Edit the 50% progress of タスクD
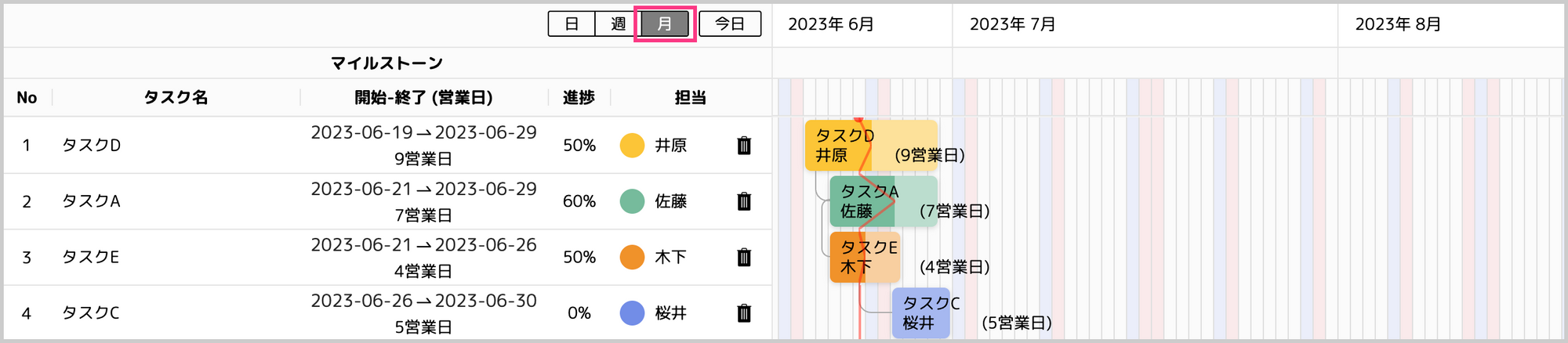Image resolution: width=1568 pixels, height=343 pixels. point(579,146)
